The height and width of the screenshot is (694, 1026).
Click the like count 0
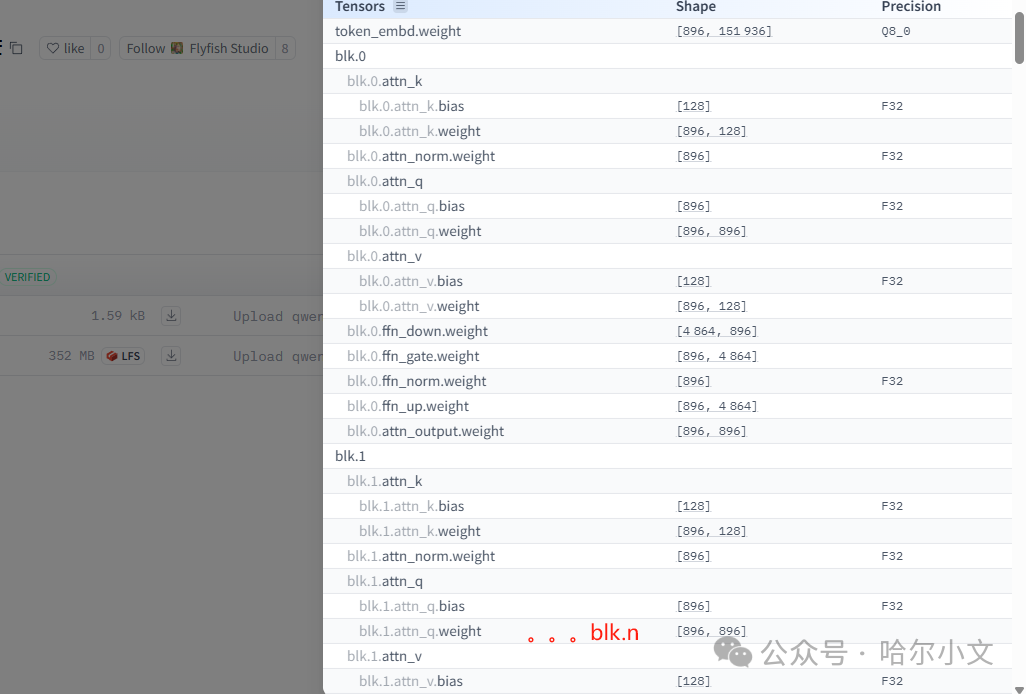pos(101,48)
